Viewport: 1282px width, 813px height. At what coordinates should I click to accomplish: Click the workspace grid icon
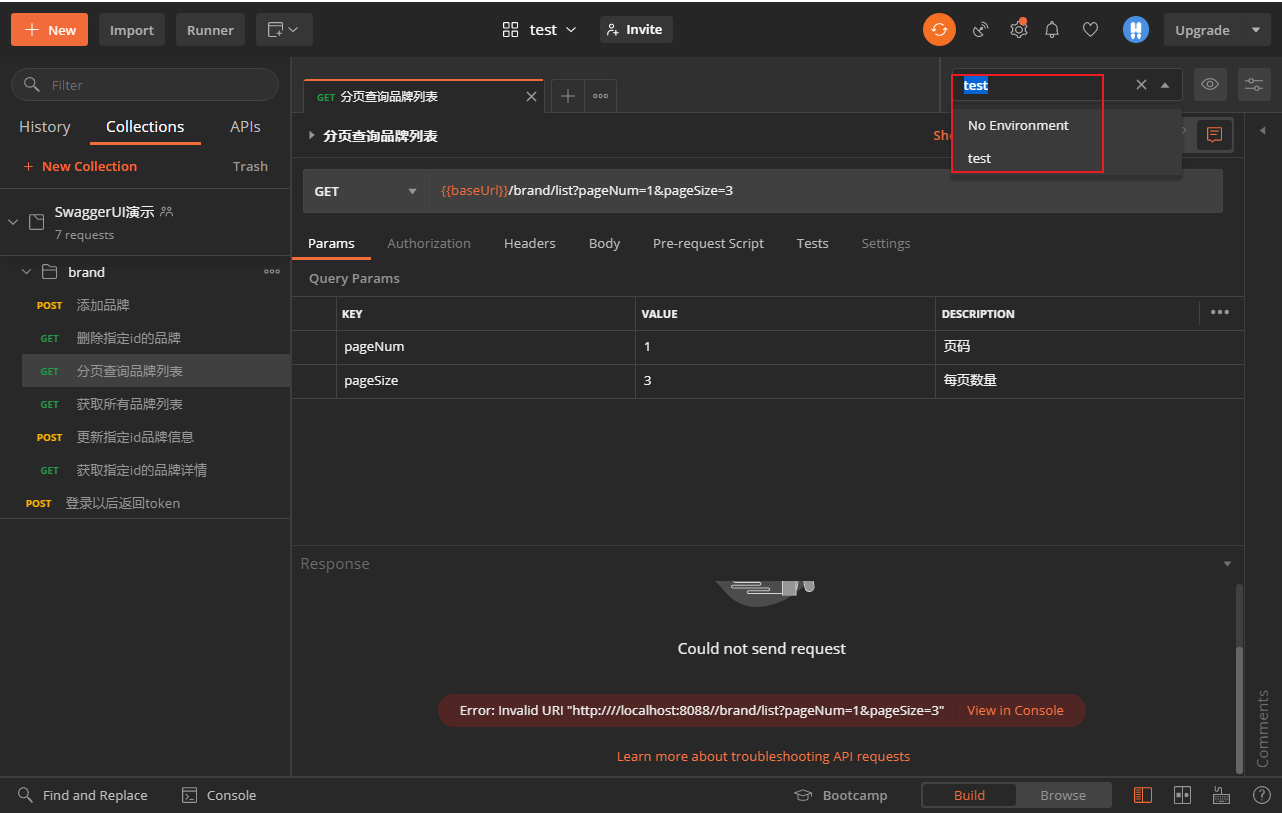point(510,30)
